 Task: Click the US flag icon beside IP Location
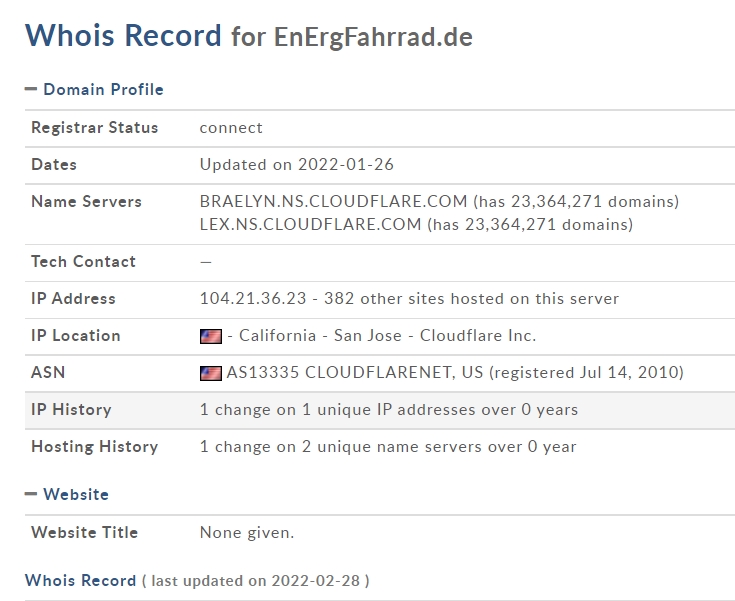click(211, 336)
